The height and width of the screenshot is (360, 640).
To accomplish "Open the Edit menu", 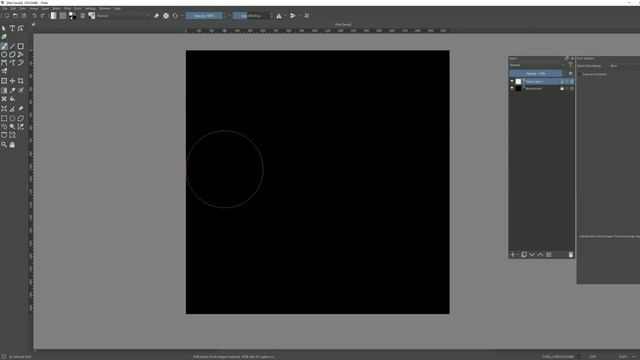I will click(13, 8).
